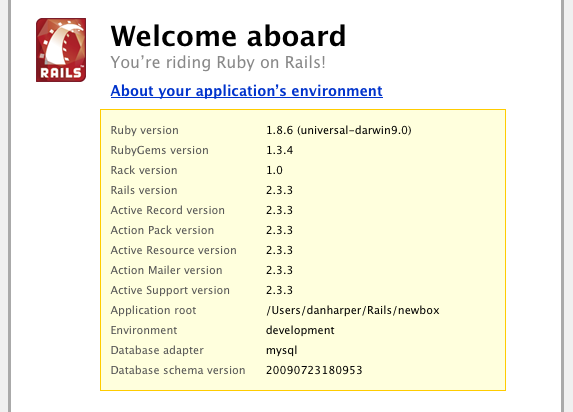
Task: Select the mysql adapter value
Action: point(282,351)
